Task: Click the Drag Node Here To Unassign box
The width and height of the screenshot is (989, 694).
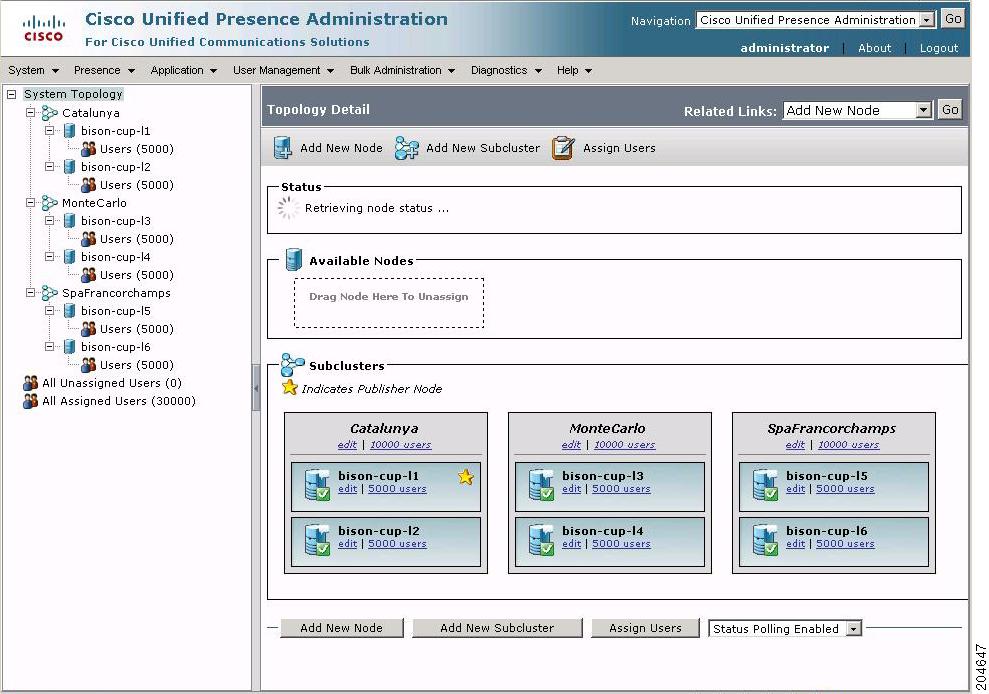Action: click(x=389, y=303)
